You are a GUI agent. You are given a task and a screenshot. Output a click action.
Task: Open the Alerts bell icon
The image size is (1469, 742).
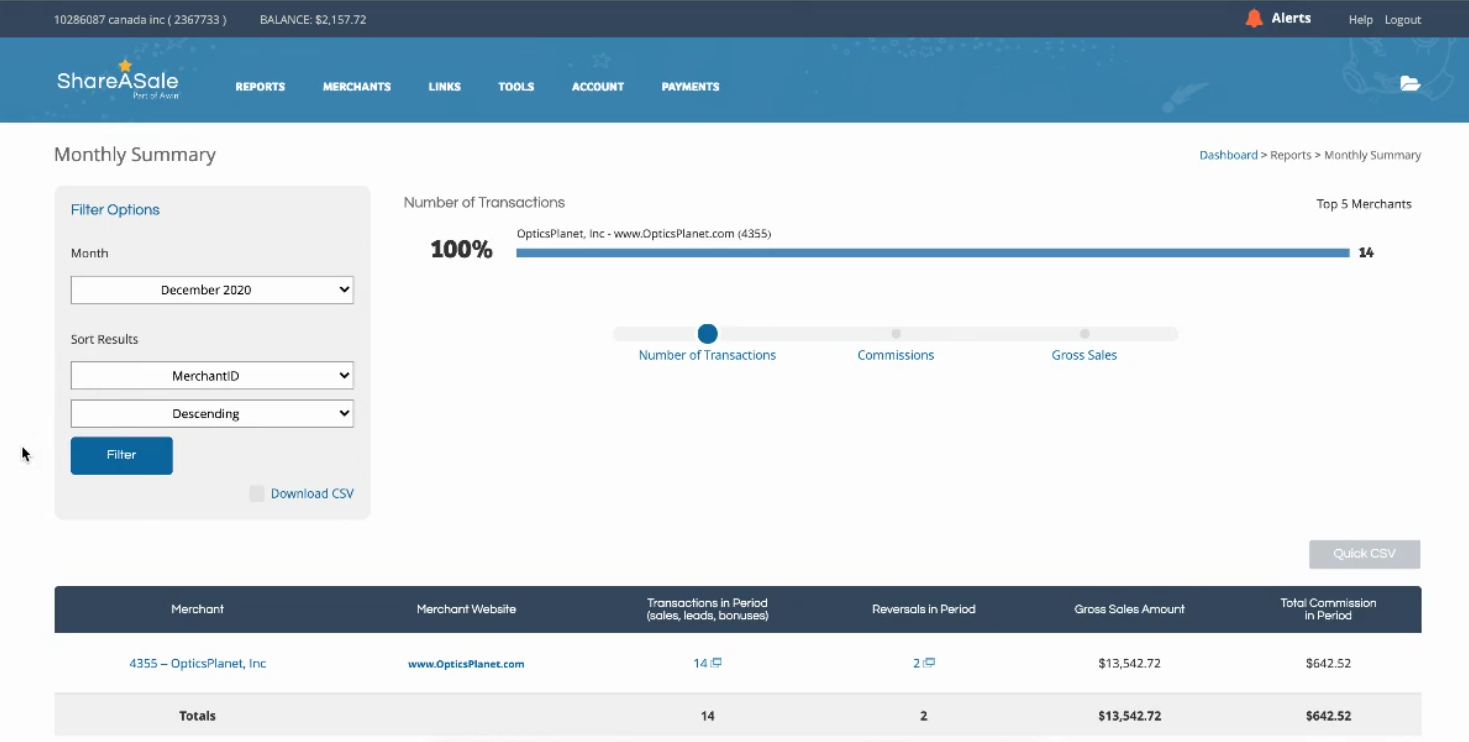(x=1254, y=18)
